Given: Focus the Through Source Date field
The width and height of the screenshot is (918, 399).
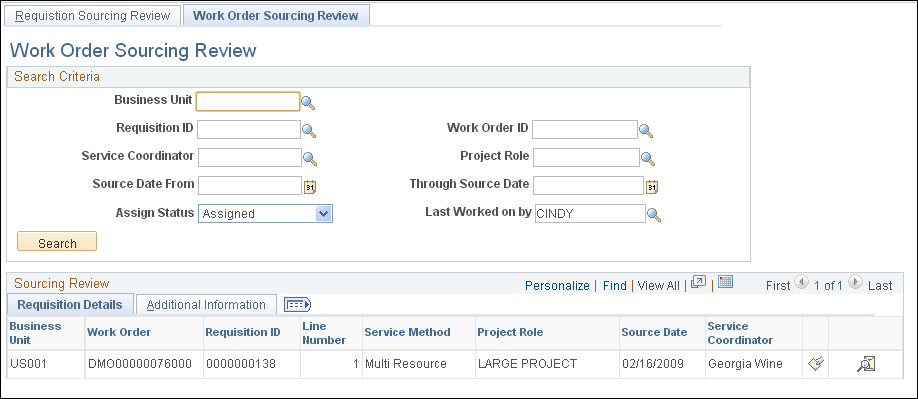Looking at the screenshot, I should (588, 185).
